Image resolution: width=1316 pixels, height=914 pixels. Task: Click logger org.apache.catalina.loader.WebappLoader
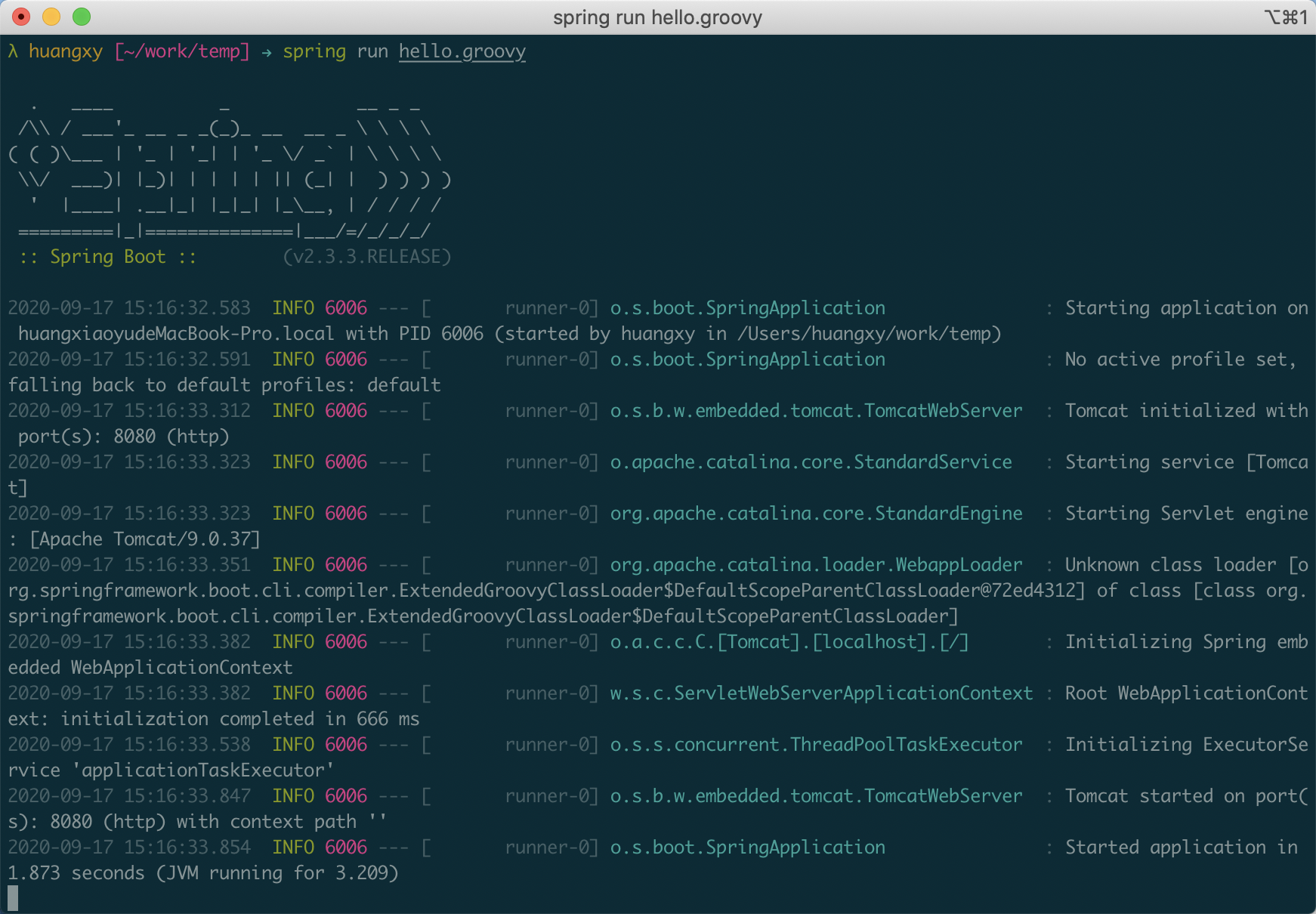pos(817,565)
